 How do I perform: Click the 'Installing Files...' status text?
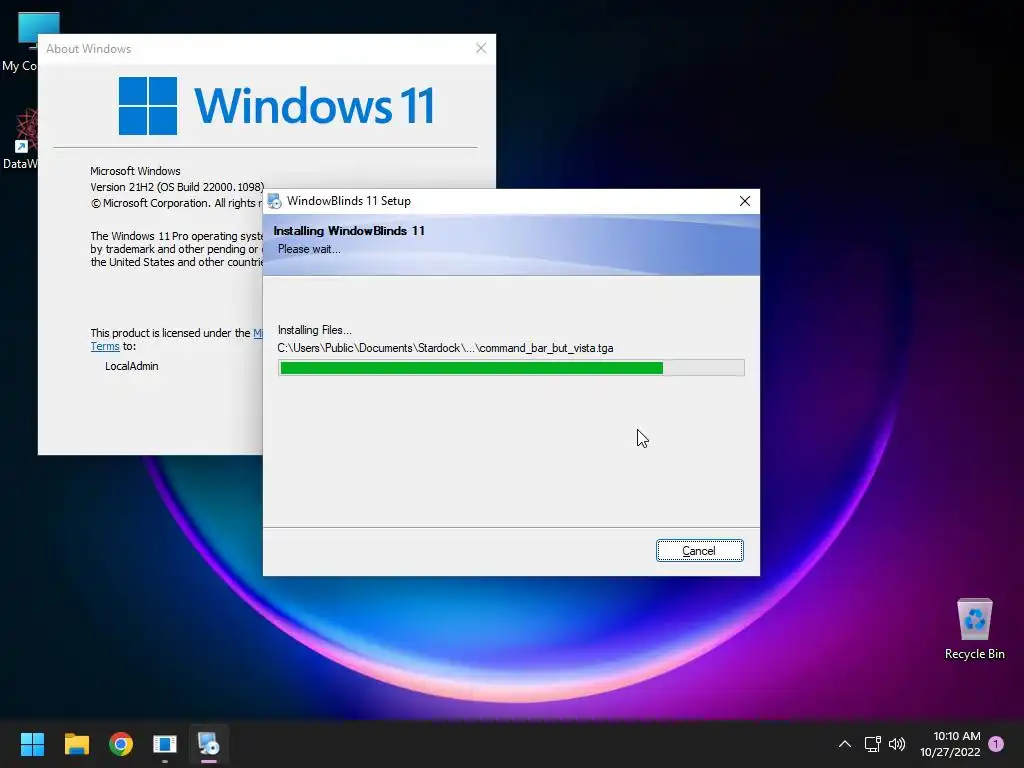click(314, 330)
